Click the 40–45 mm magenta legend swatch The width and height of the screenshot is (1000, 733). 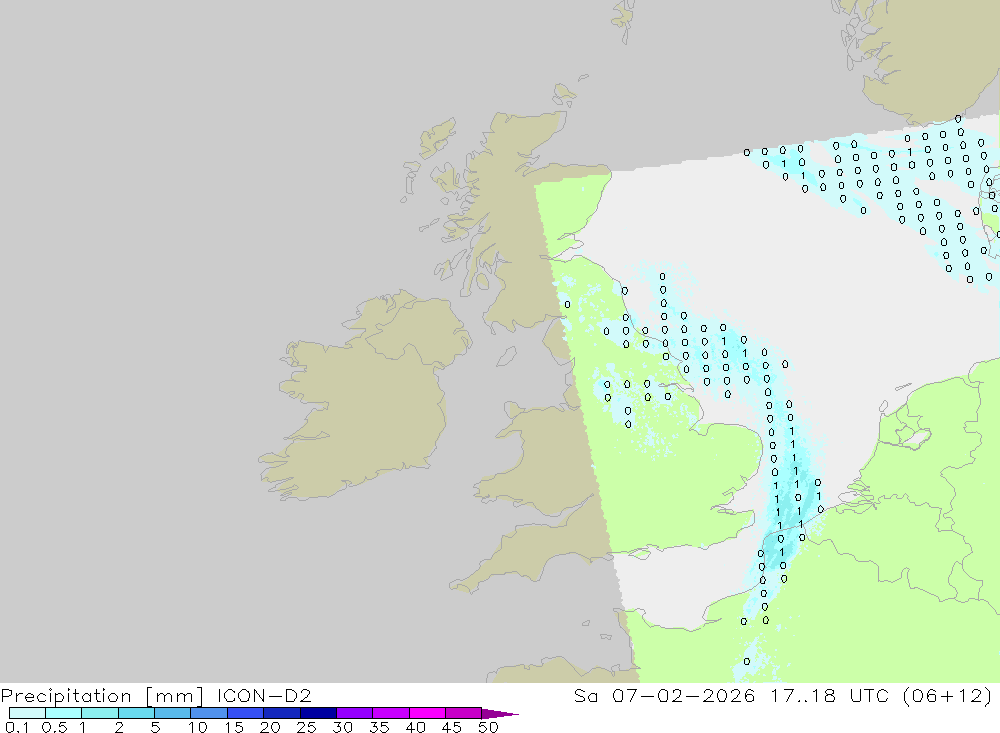point(427,713)
